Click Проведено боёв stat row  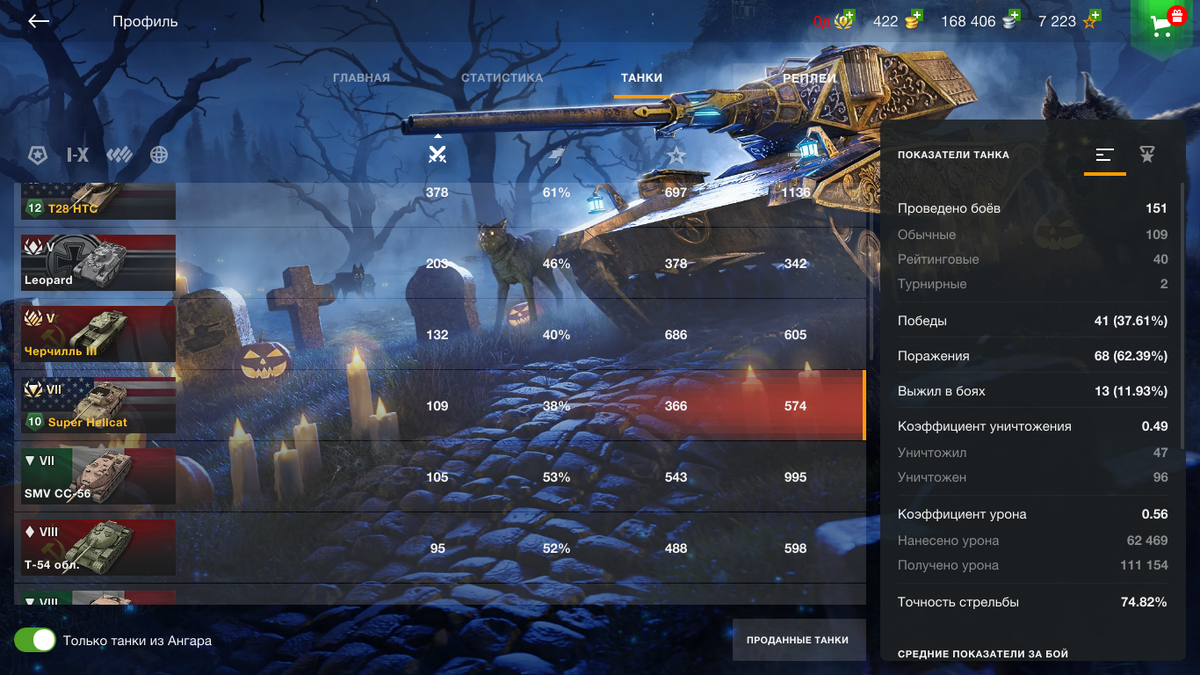[1032, 208]
